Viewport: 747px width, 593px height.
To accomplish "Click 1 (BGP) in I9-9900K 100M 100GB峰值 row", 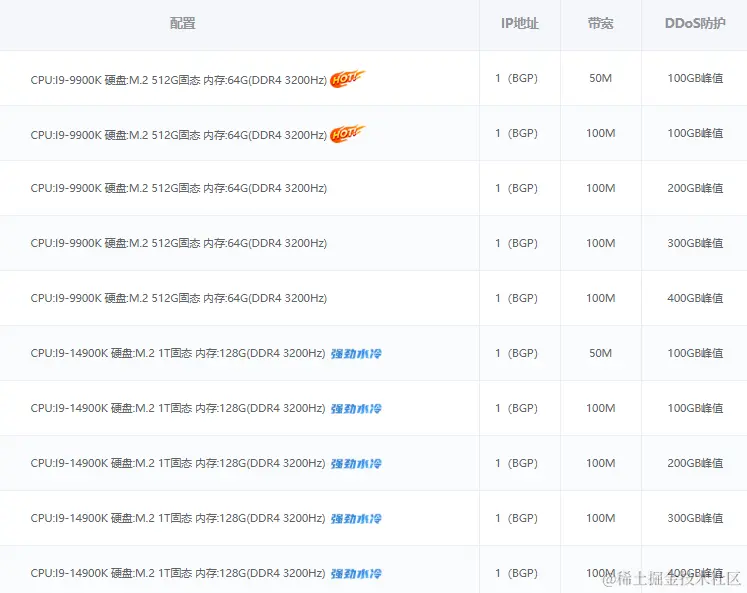I will pyautogui.click(x=516, y=133).
